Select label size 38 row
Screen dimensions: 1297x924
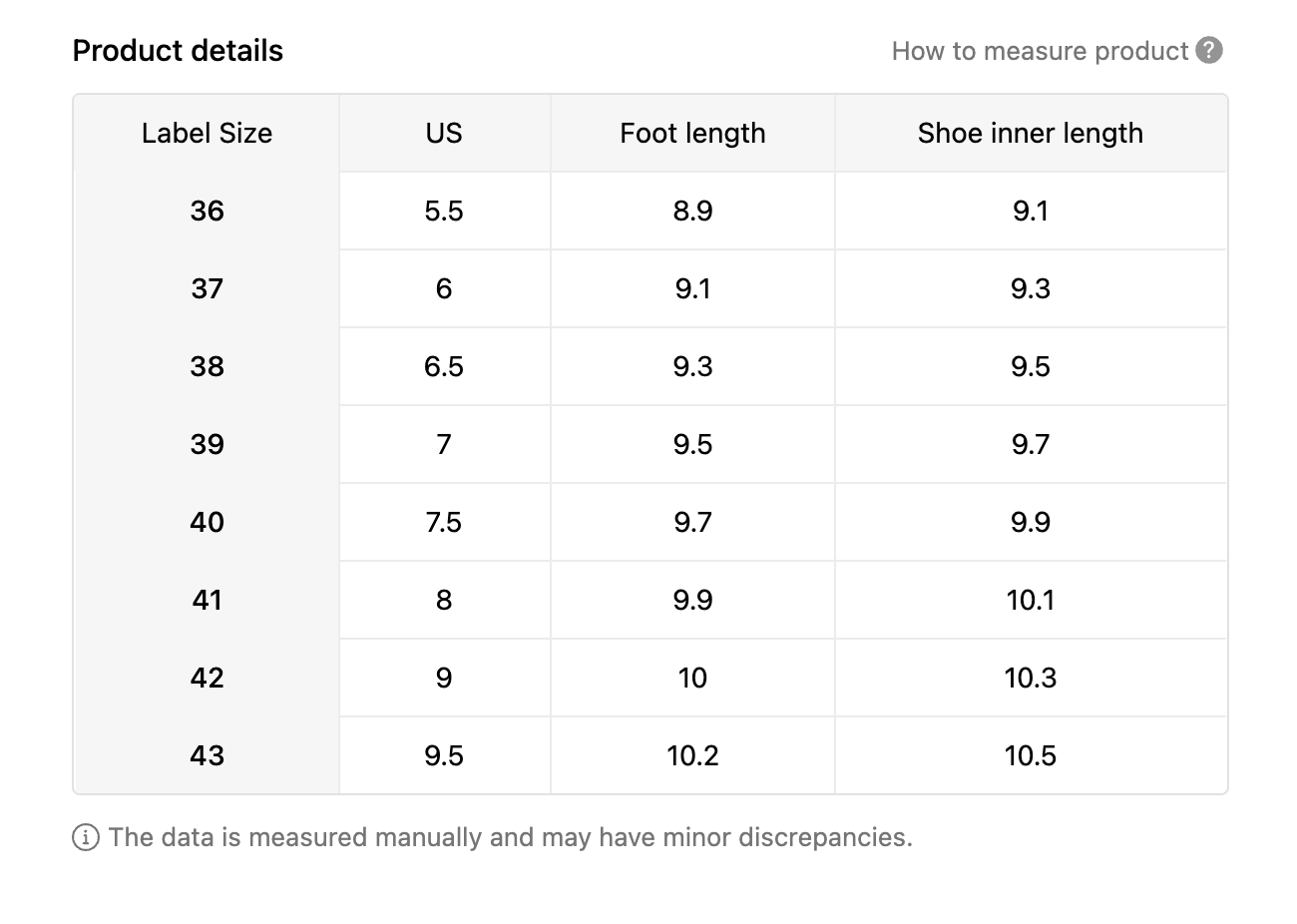click(x=207, y=366)
